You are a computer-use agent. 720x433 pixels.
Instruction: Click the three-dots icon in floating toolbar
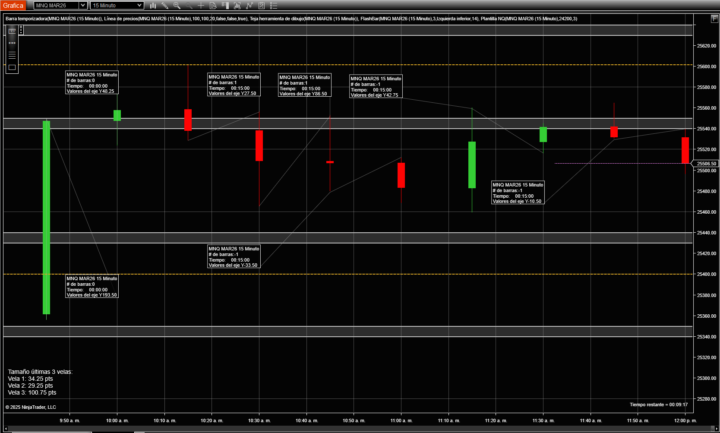(12, 43)
